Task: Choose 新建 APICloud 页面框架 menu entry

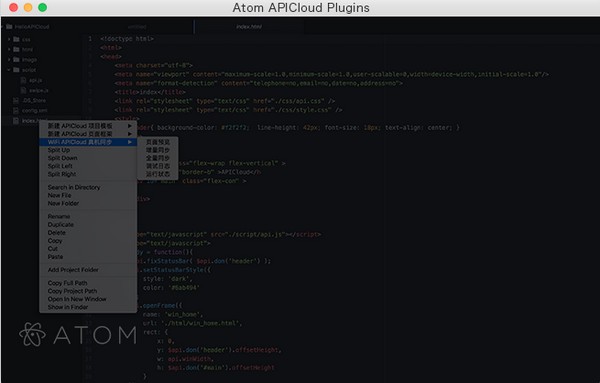Action: coord(88,134)
